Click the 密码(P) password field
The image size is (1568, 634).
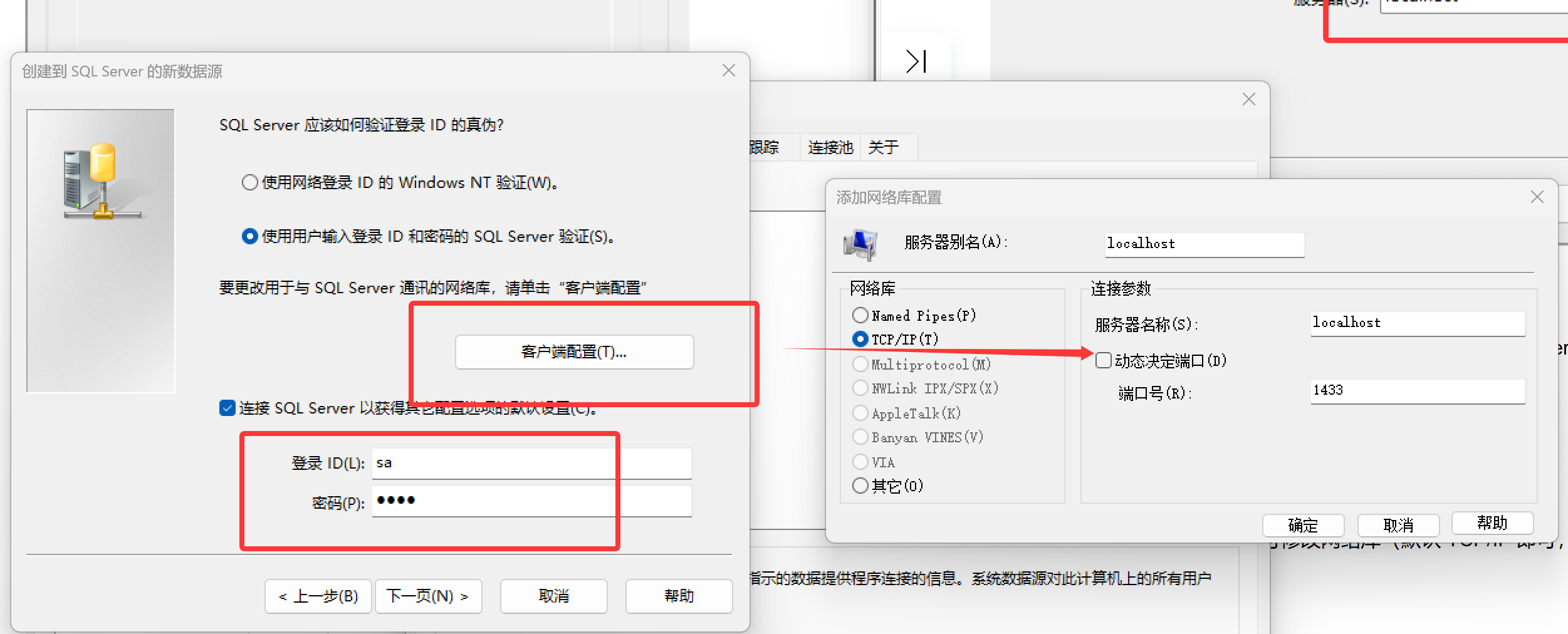tap(531, 501)
